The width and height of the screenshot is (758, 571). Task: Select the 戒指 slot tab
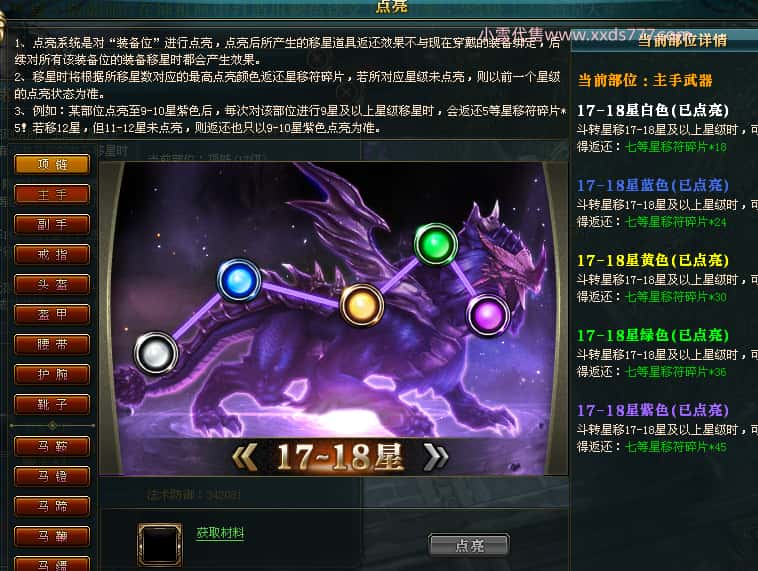click(52, 254)
